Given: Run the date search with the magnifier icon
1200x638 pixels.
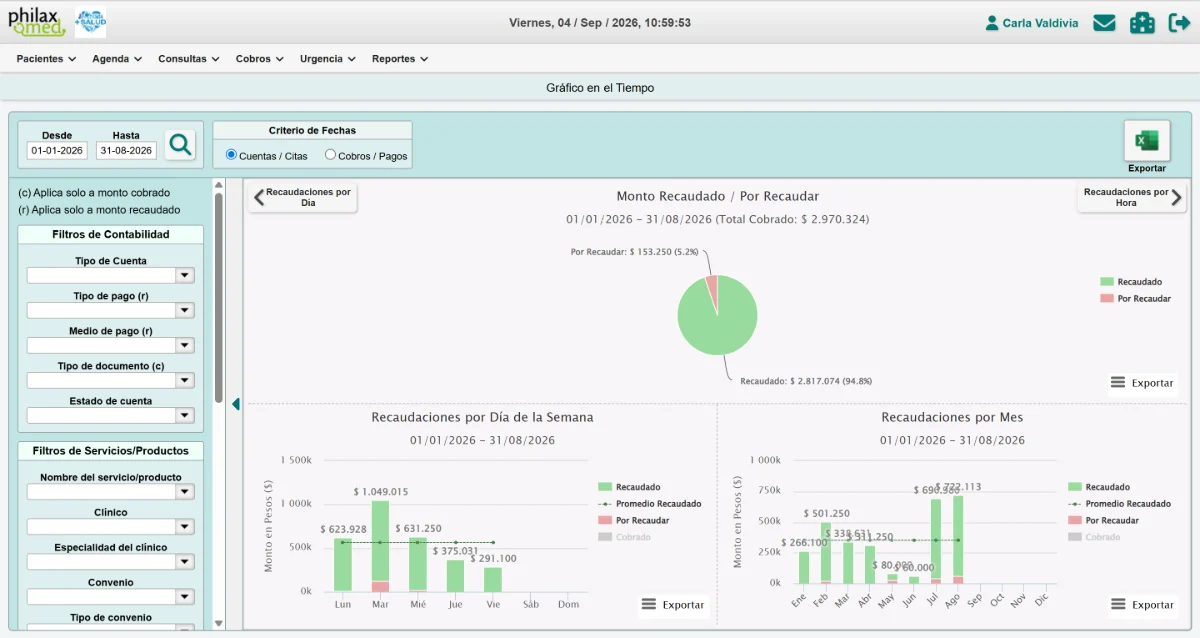Looking at the screenshot, I should [180, 145].
